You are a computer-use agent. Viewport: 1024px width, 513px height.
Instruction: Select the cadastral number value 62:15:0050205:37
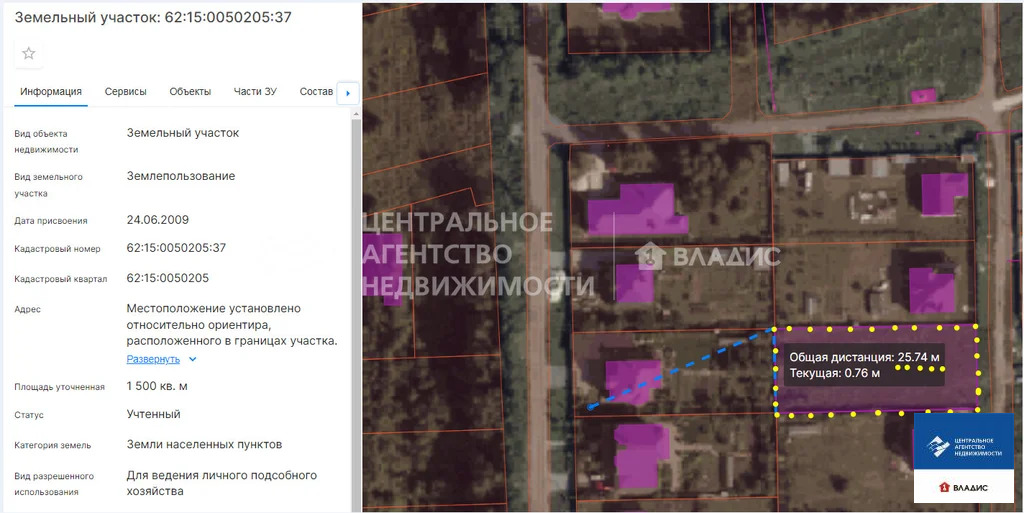176,248
